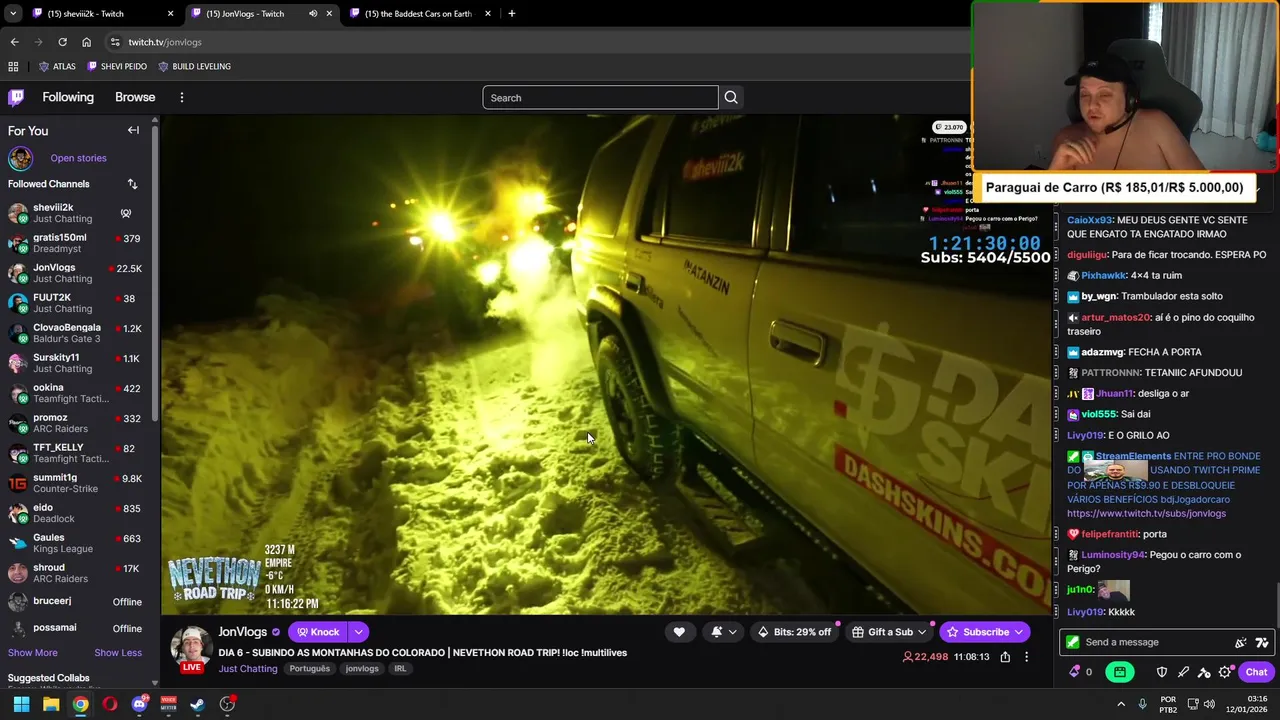This screenshot has height=720, width=1280.
Task: Open the browser apps grid icon
Action: pos(13,66)
